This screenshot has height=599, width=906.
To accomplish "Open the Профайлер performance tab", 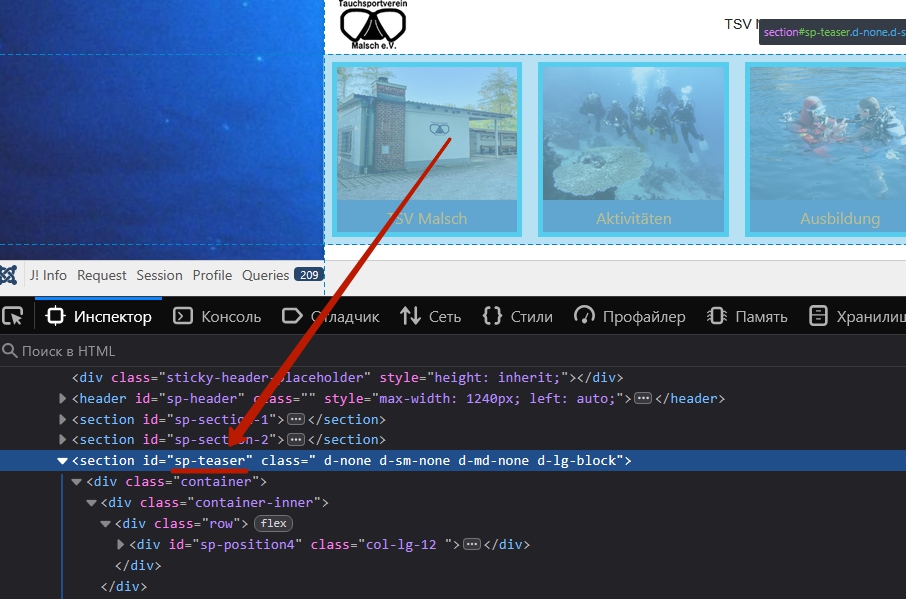I will point(630,316).
